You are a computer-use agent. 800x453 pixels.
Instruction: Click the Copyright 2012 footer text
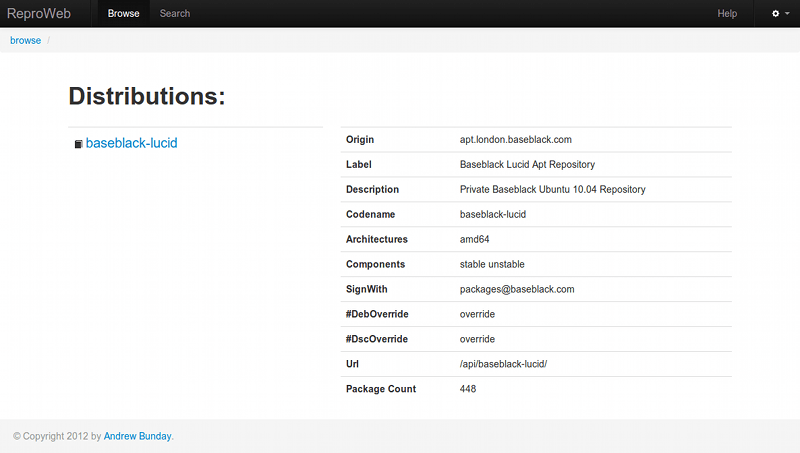point(57,436)
